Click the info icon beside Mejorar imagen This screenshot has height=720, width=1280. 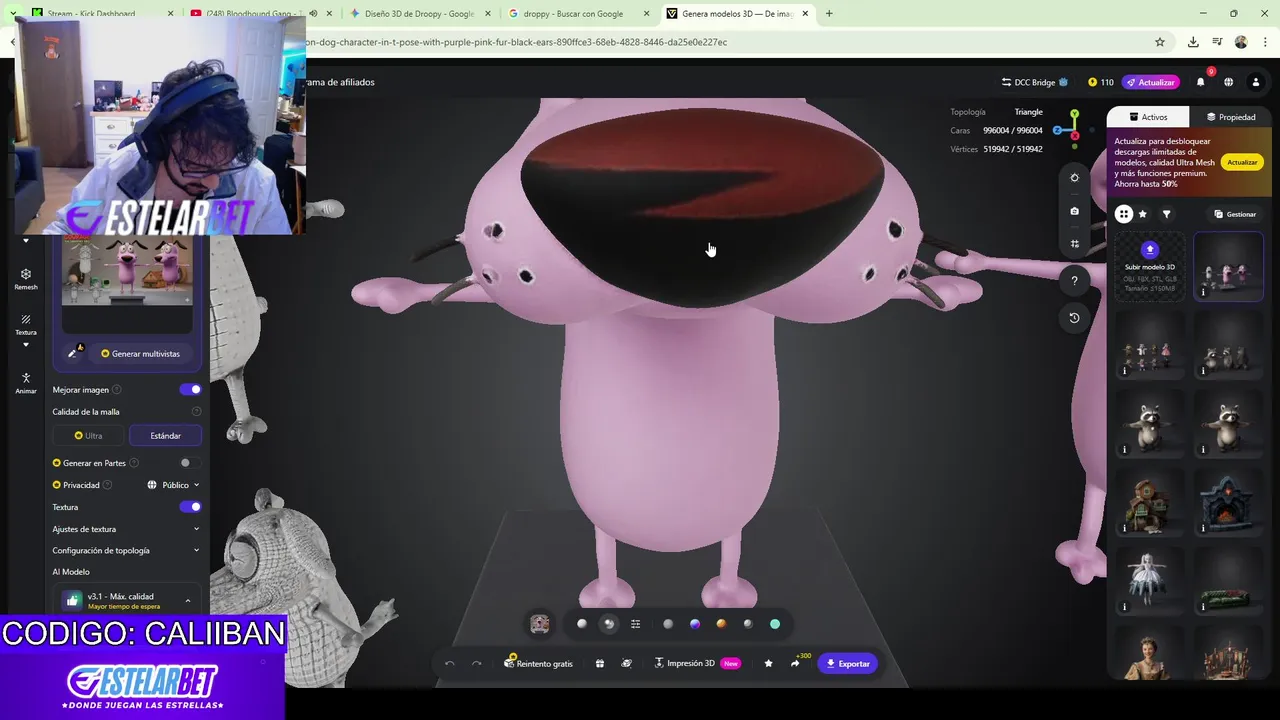117,390
